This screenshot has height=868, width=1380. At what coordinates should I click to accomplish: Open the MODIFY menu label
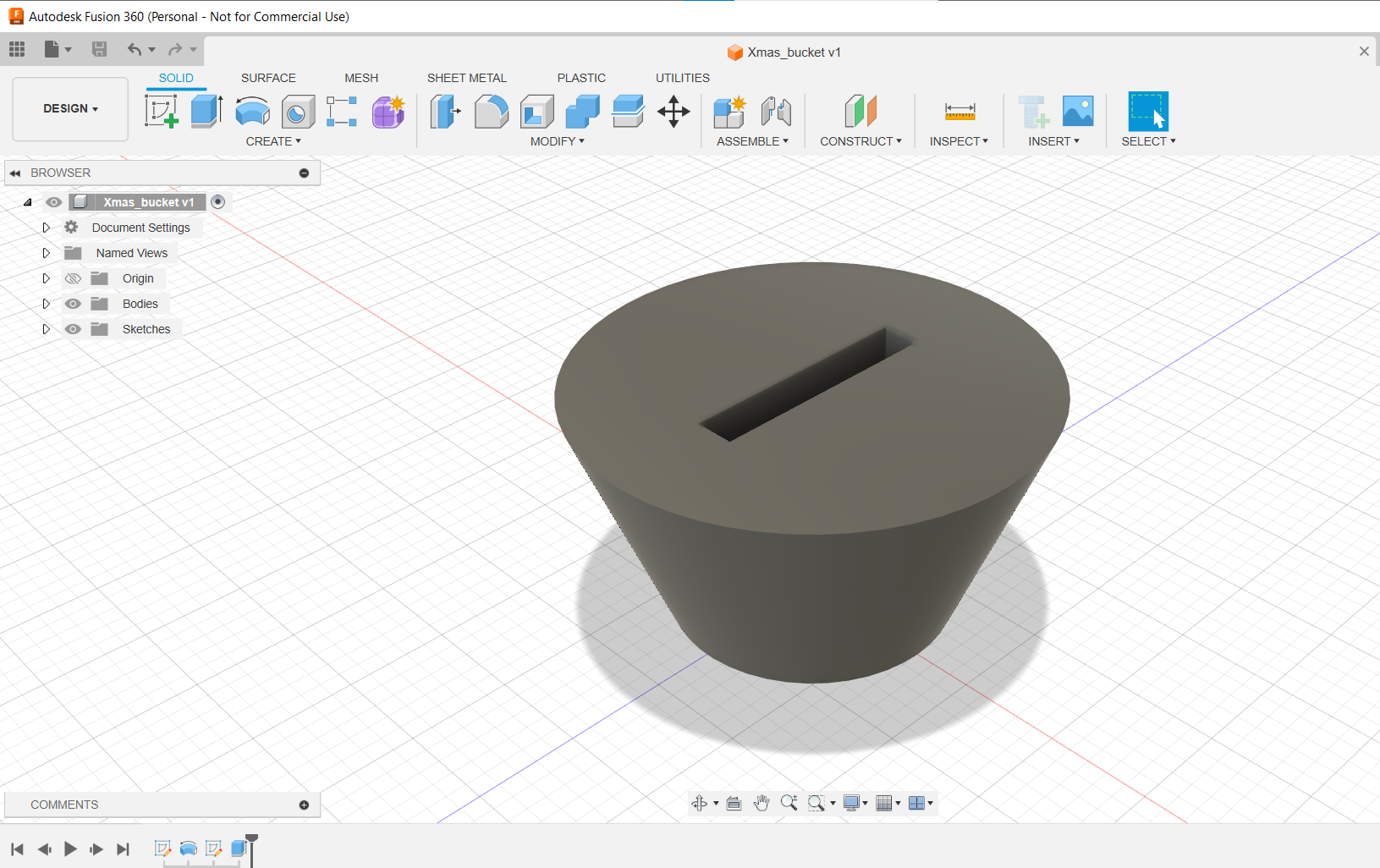point(557,141)
